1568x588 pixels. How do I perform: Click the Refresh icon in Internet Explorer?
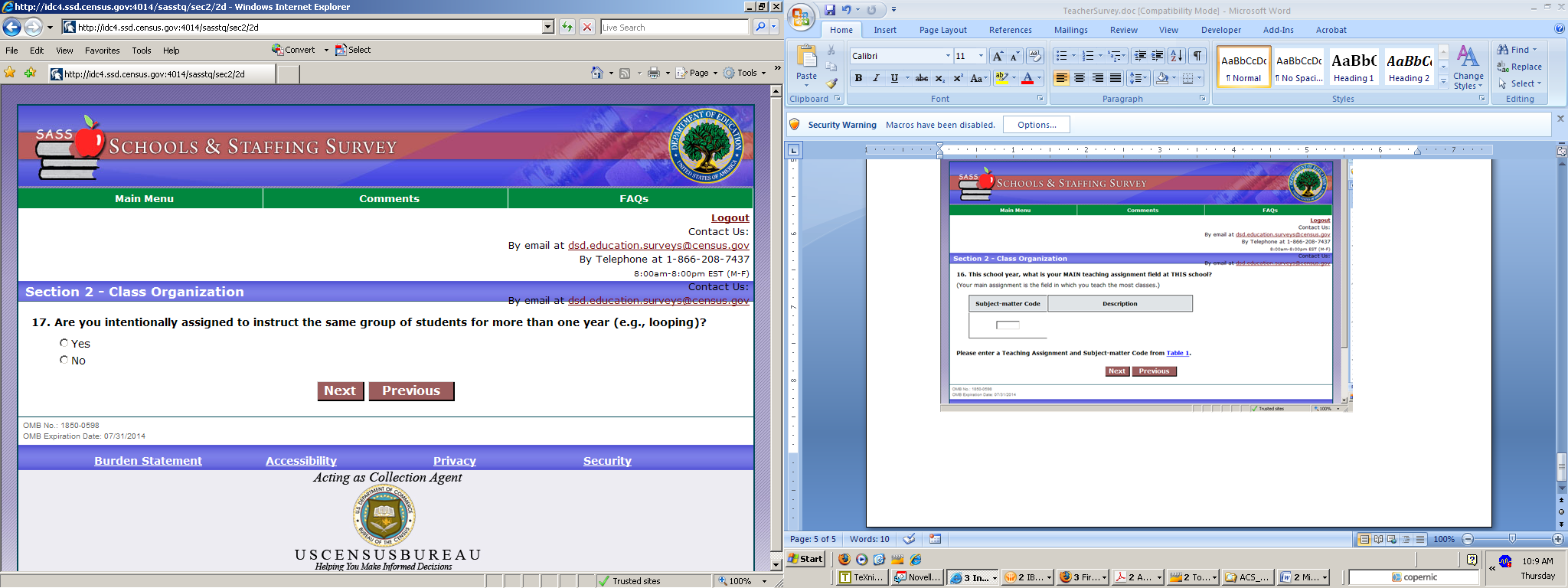(567, 27)
